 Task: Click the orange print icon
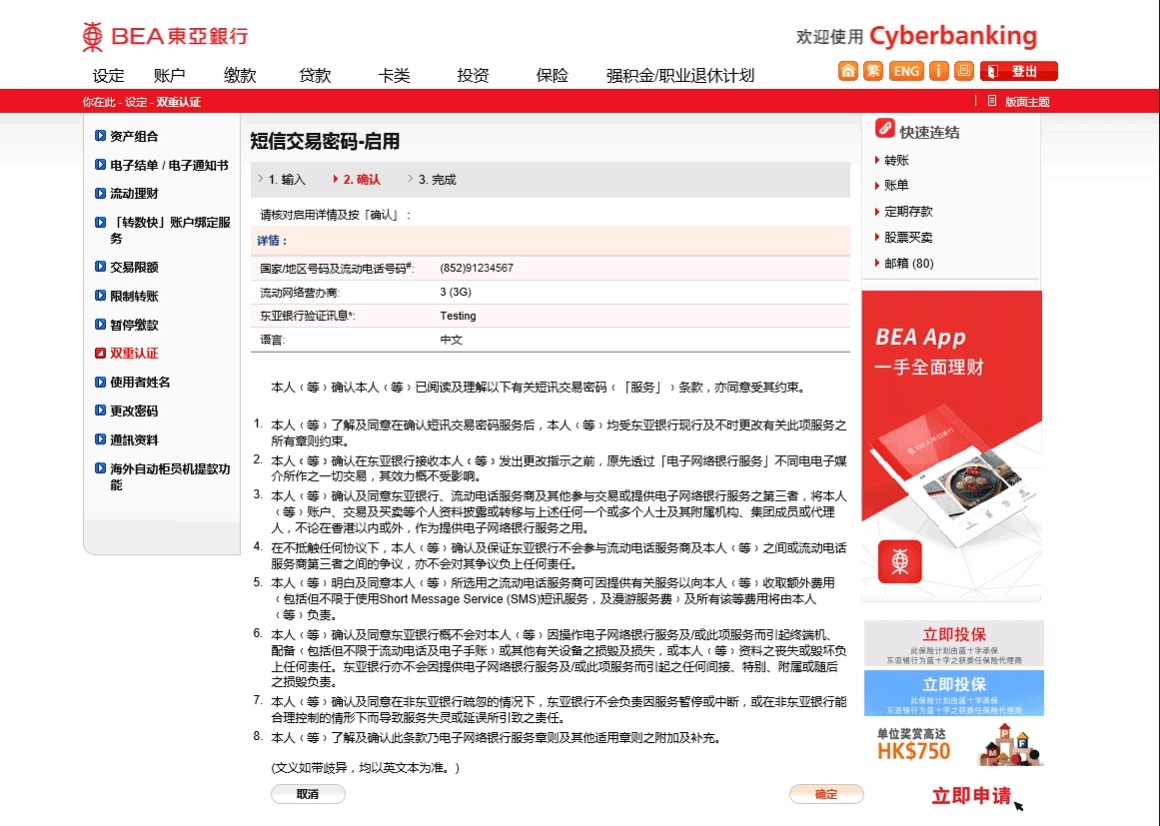click(x=964, y=71)
